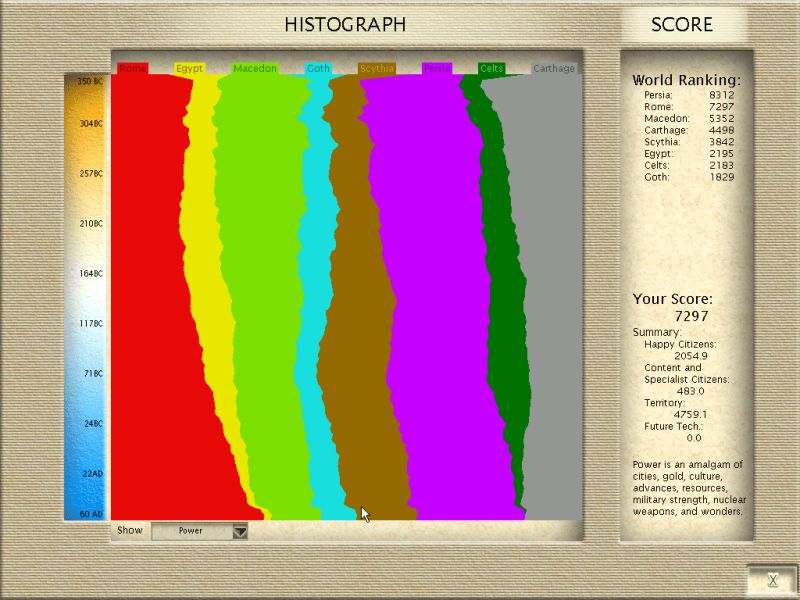Image resolution: width=800 pixels, height=600 pixels.
Task: Switch to the SCORE tab
Action: pos(682,25)
